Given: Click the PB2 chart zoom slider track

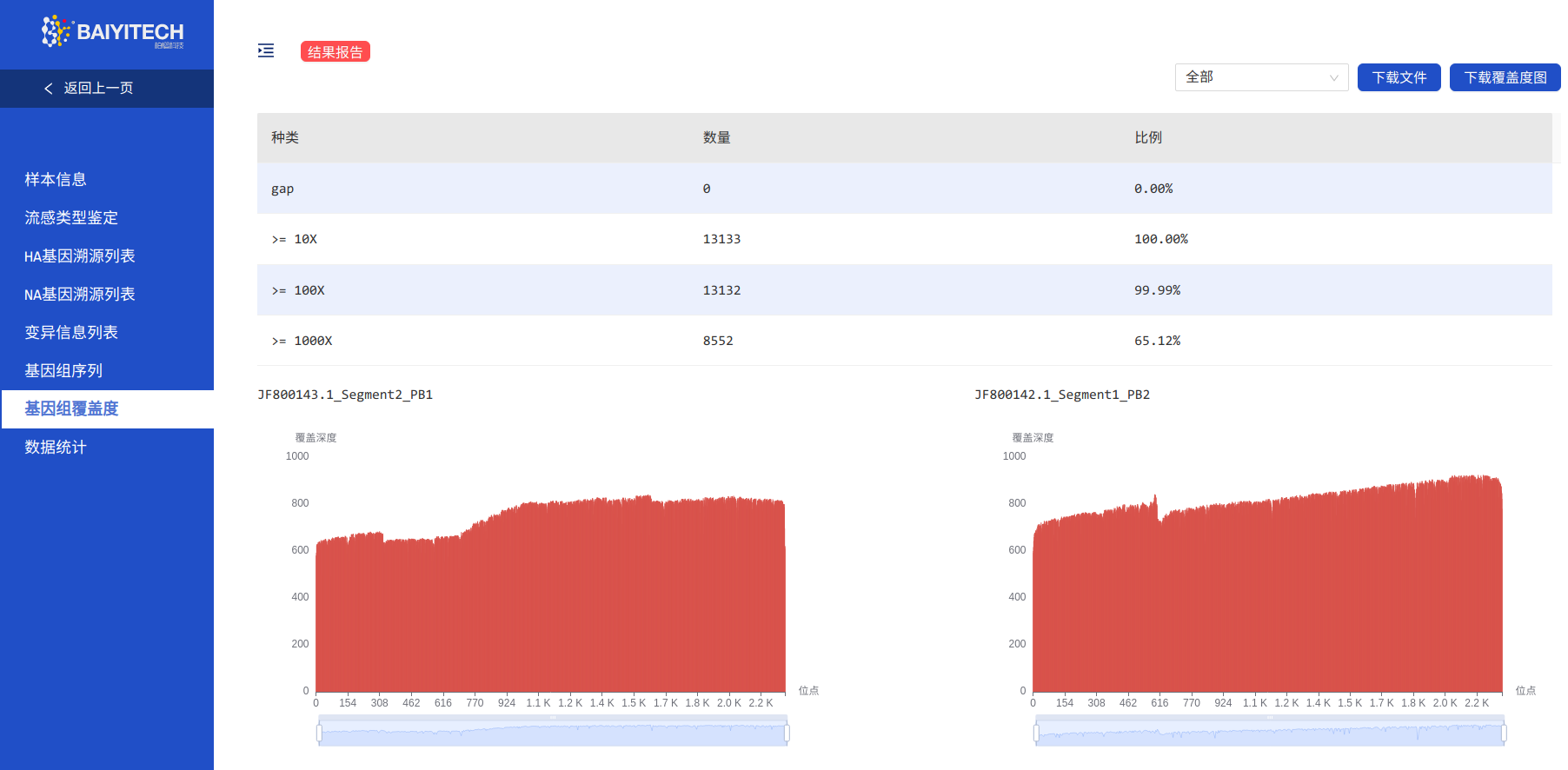Looking at the screenshot, I should tap(1270, 732).
